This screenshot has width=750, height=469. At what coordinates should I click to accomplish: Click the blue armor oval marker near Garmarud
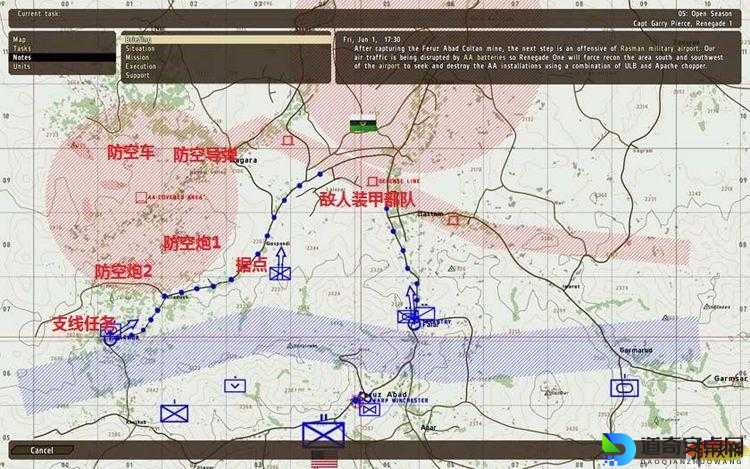[x=624, y=388]
